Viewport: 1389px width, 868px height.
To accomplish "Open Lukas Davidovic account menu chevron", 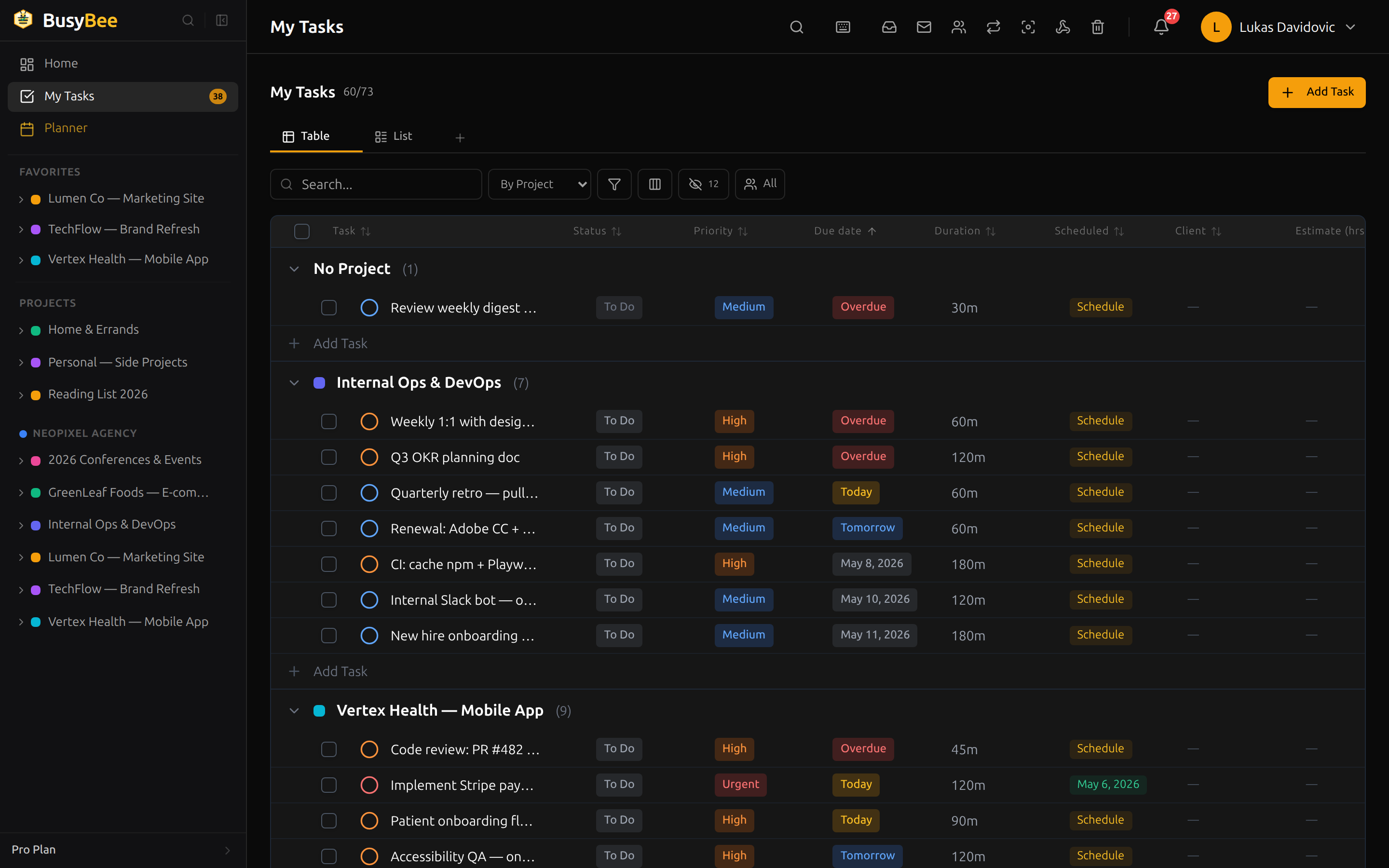I will tap(1350, 27).
